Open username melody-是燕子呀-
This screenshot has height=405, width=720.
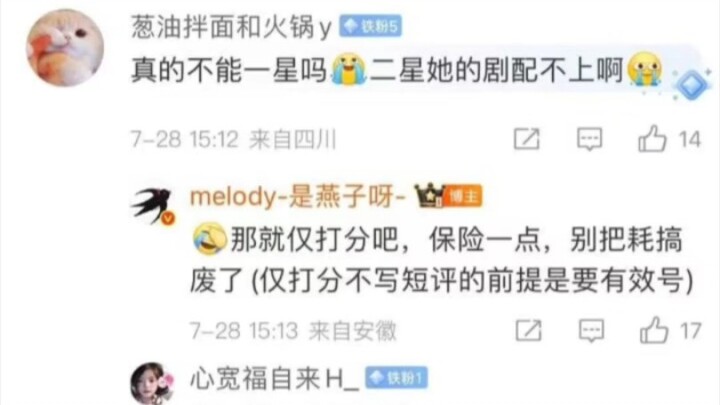[x=298, y=197]
